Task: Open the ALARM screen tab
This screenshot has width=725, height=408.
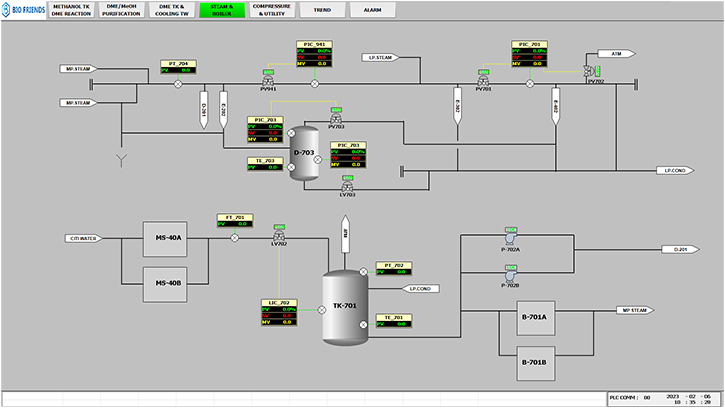Action: coord(373,10)
